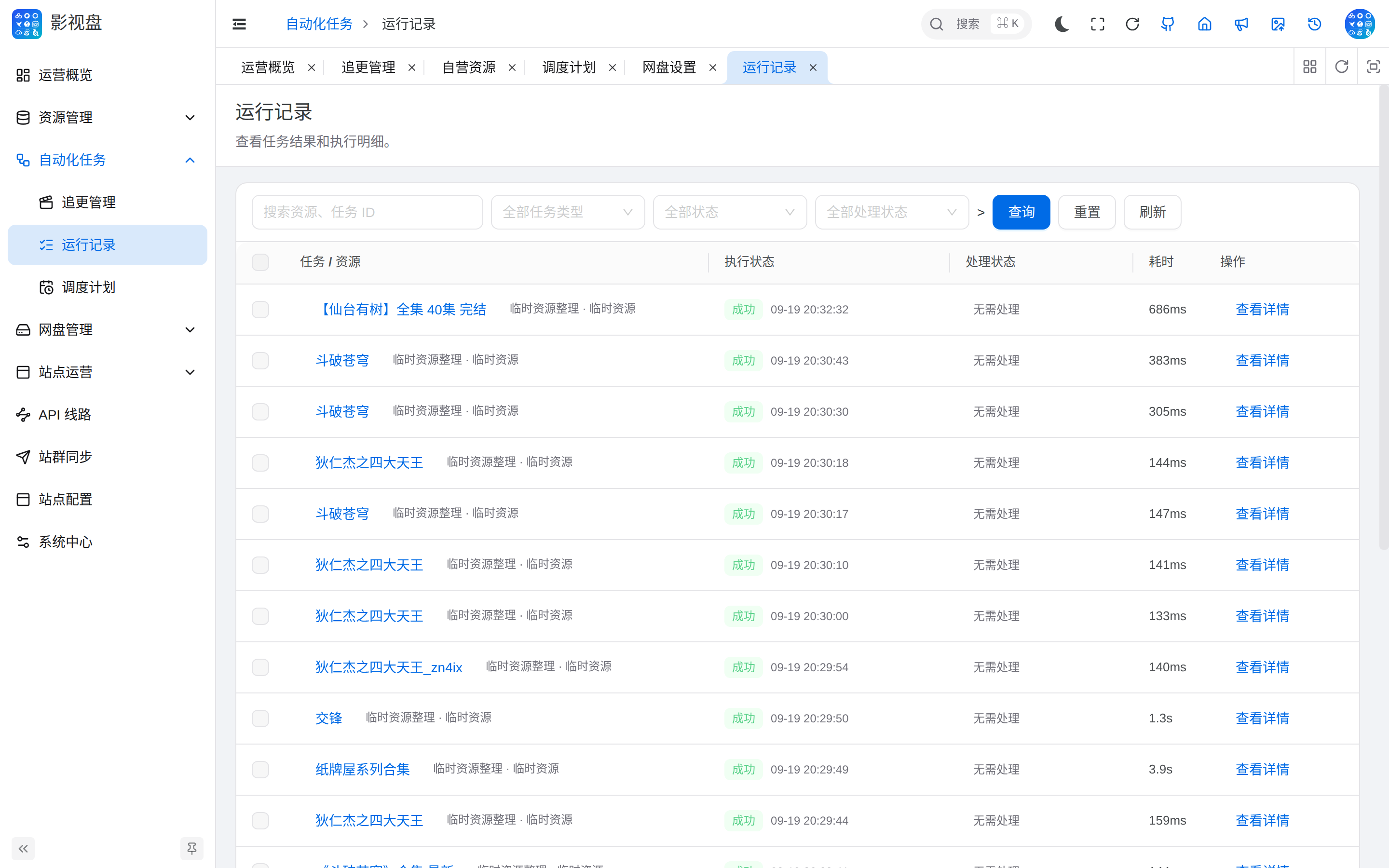
Task: Expand 网盘管理 sidebar group
Action: coord(108,329)
